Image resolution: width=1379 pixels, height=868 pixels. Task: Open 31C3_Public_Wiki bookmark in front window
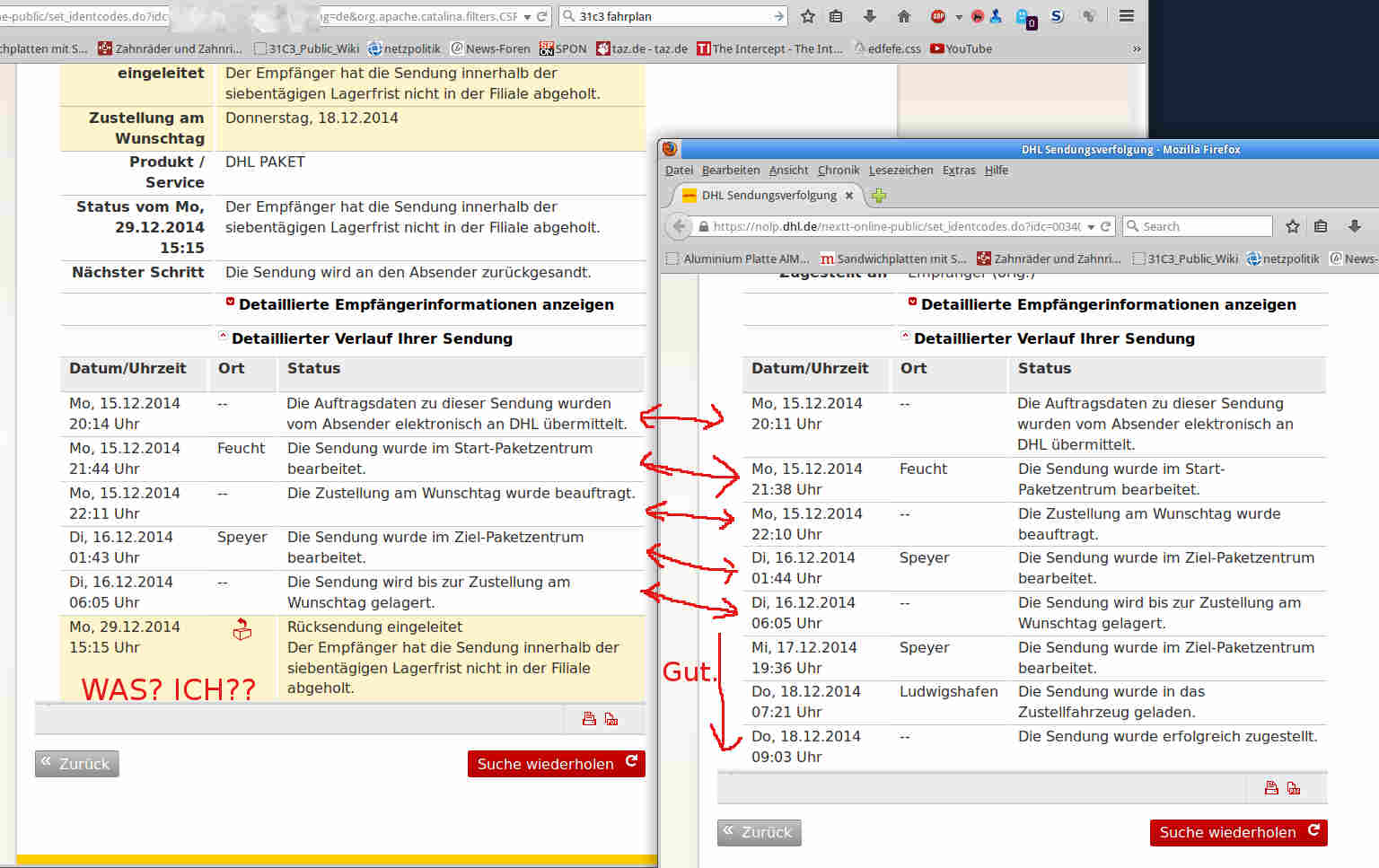(x=1185, y=259)
